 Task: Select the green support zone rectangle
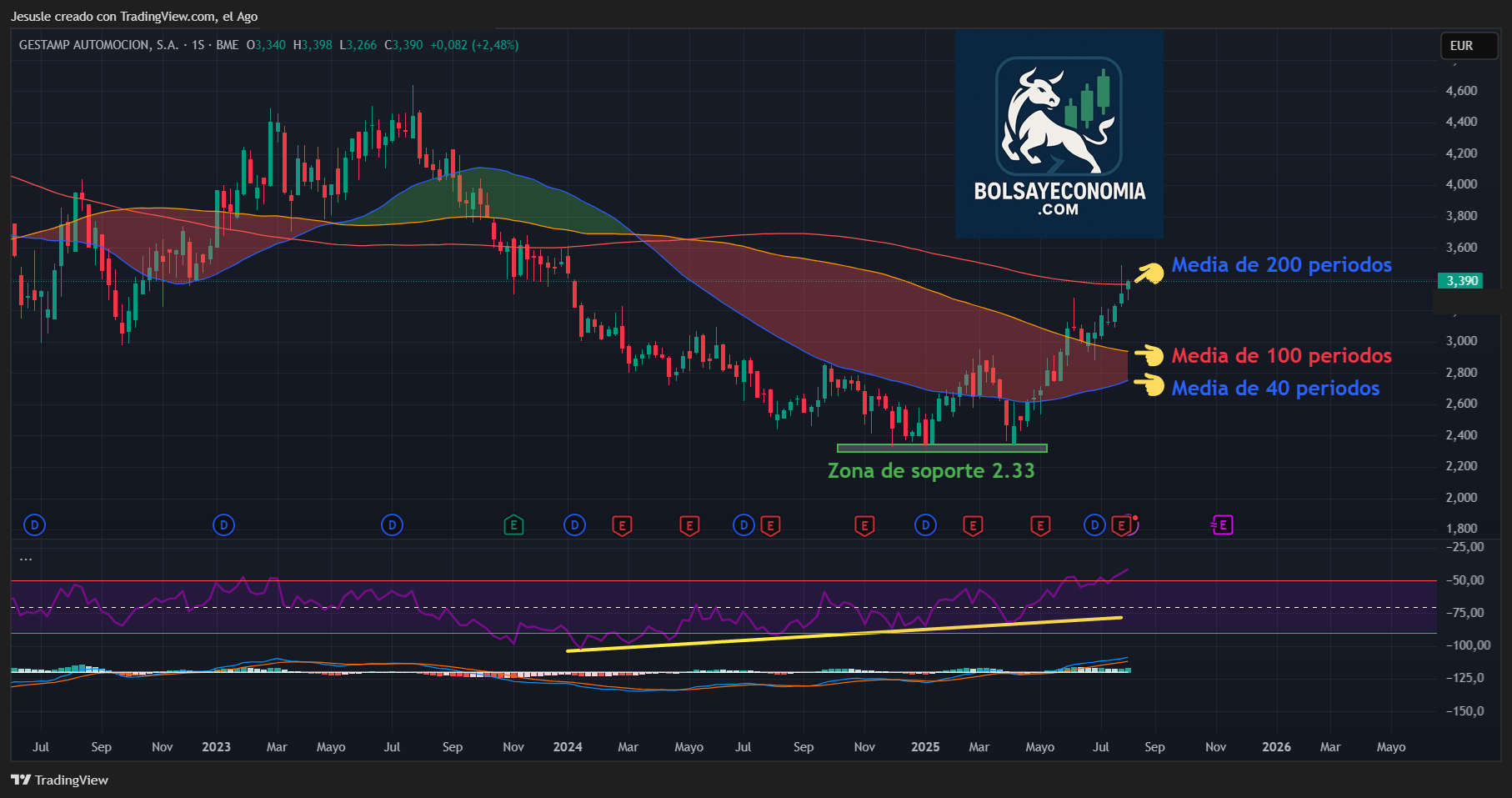(x=942, y=449)
